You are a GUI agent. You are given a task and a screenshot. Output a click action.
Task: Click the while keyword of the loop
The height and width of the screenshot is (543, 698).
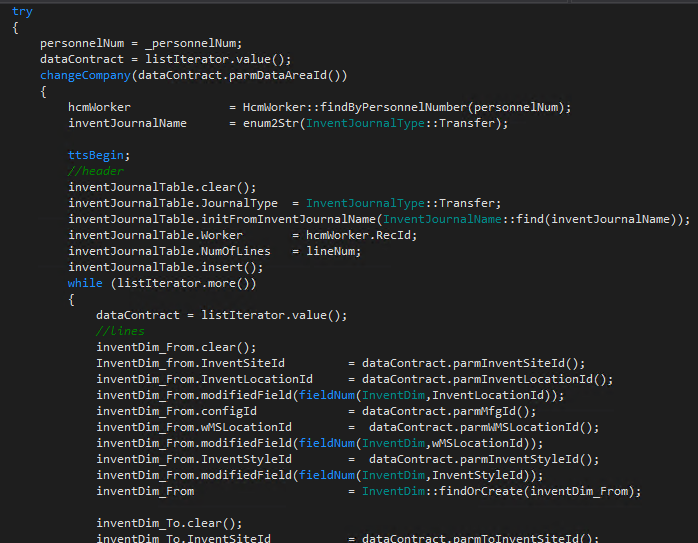tap(85, 283)
